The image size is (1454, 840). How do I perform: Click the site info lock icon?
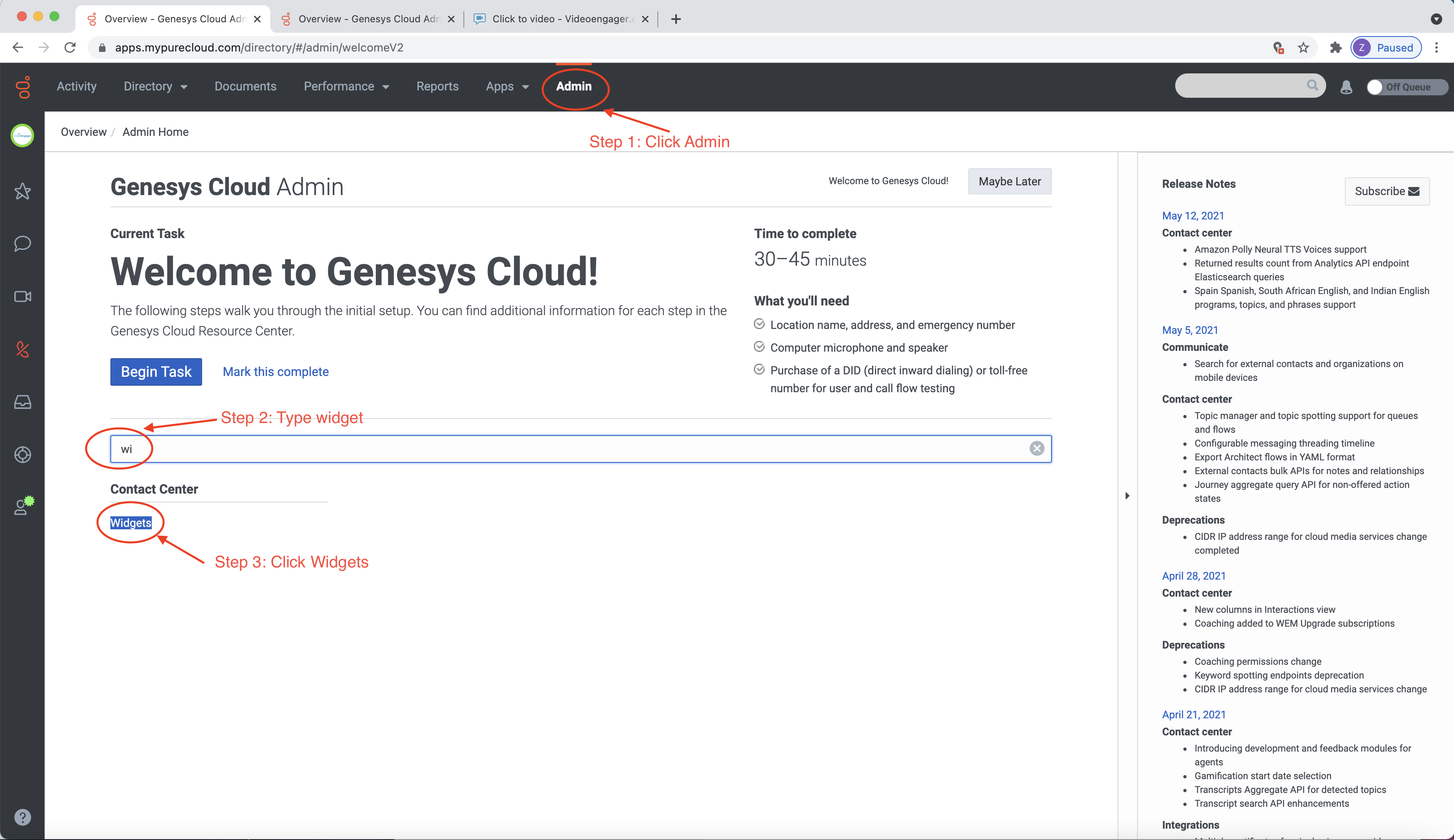102,48
